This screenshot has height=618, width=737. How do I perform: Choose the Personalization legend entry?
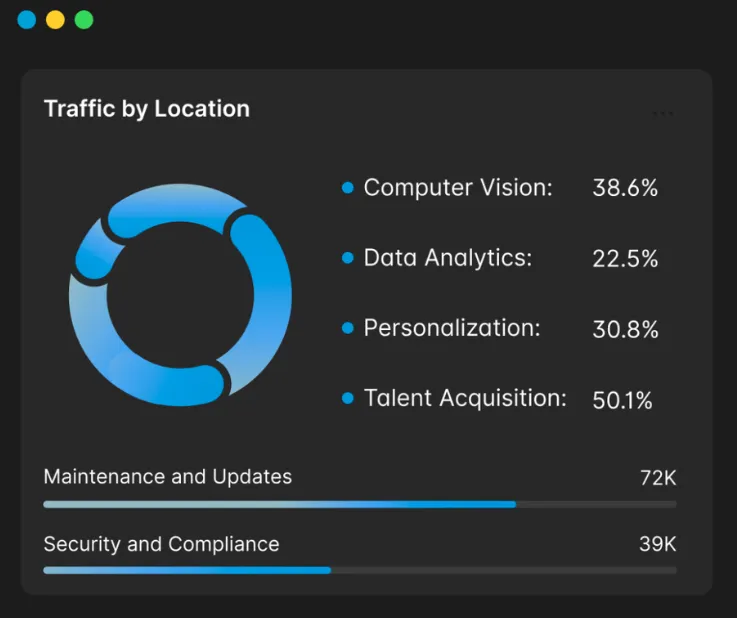(452, 328)
